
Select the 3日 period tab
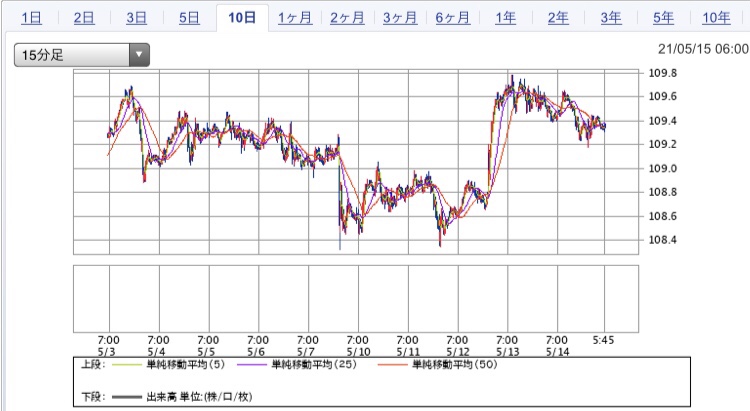click(136, 18)
